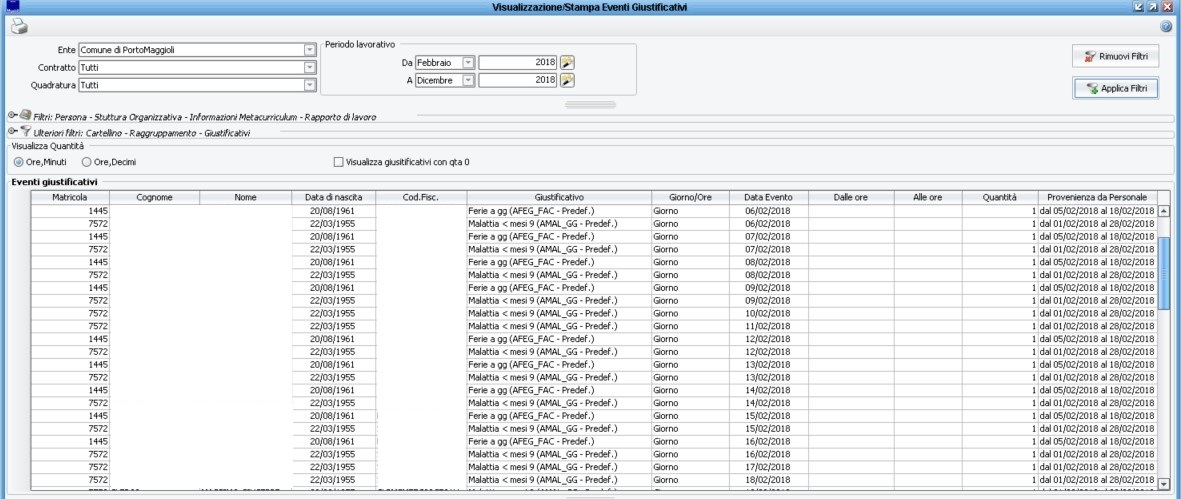Enable Visualizza giustificativi con qta 0 checkbox
1181x499 pixels.
[x=337, y=161]
